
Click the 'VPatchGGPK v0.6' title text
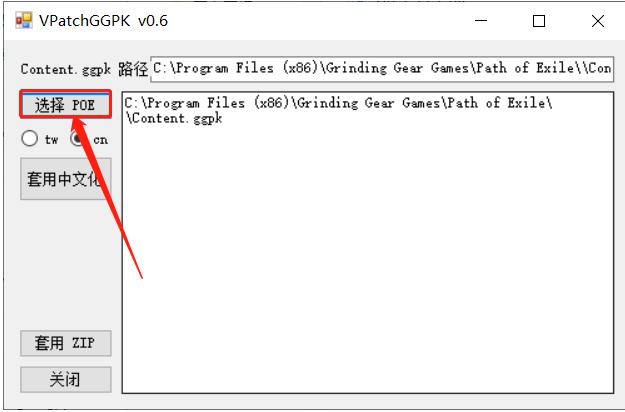103,21
